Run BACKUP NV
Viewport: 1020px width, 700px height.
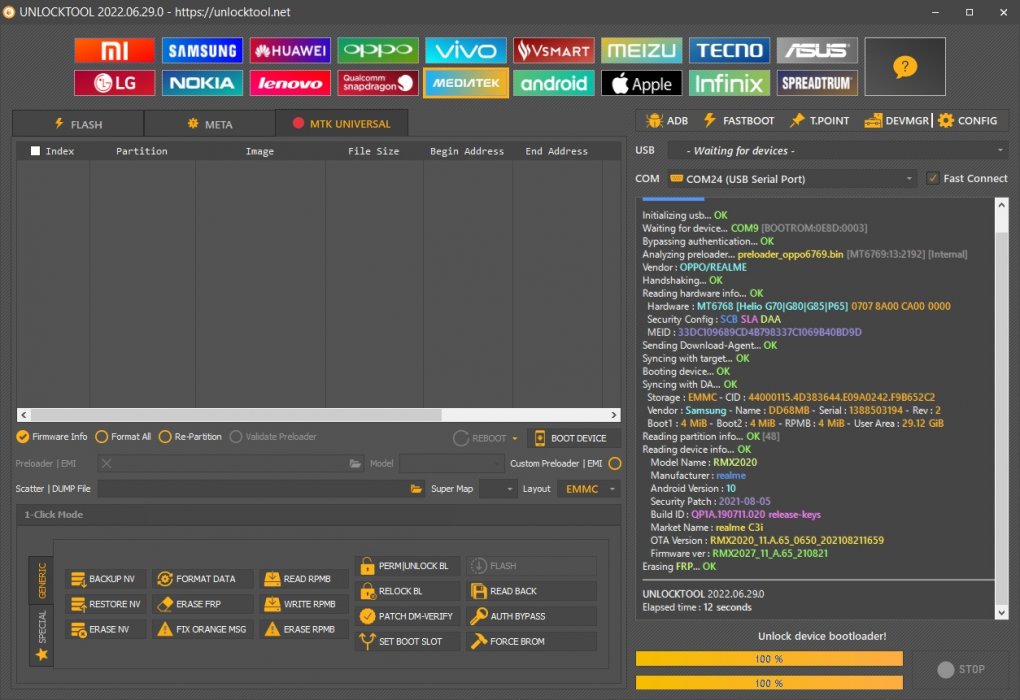(104, 578)
